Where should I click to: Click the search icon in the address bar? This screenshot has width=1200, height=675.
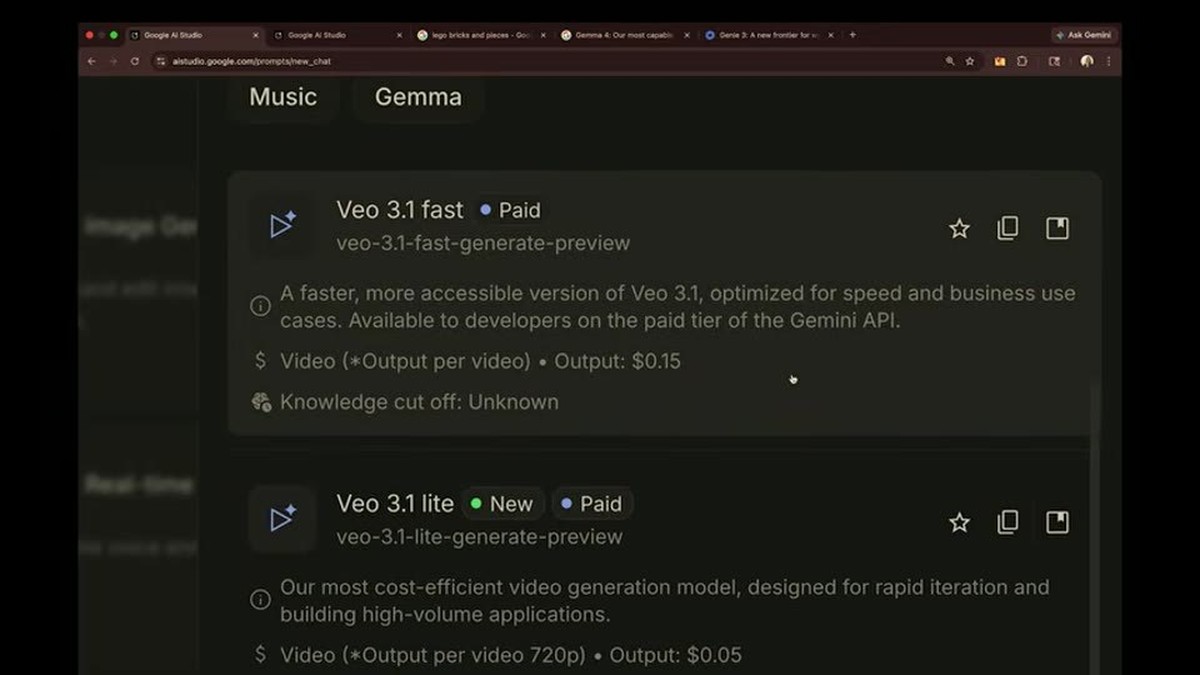[x=950, y=61]
